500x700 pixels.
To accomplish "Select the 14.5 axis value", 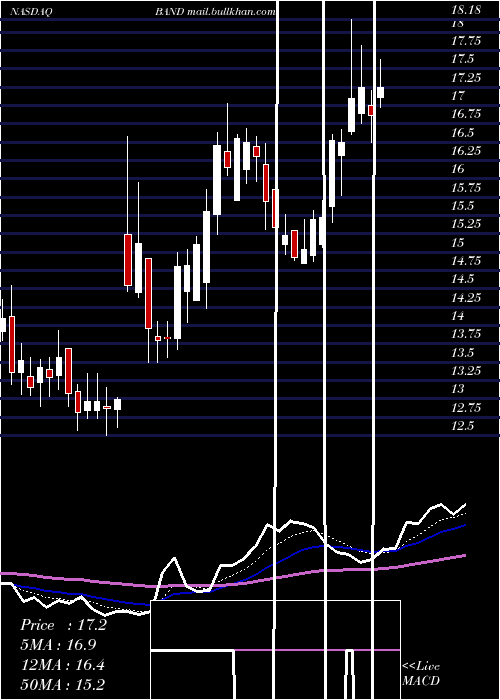I will 463,279.
